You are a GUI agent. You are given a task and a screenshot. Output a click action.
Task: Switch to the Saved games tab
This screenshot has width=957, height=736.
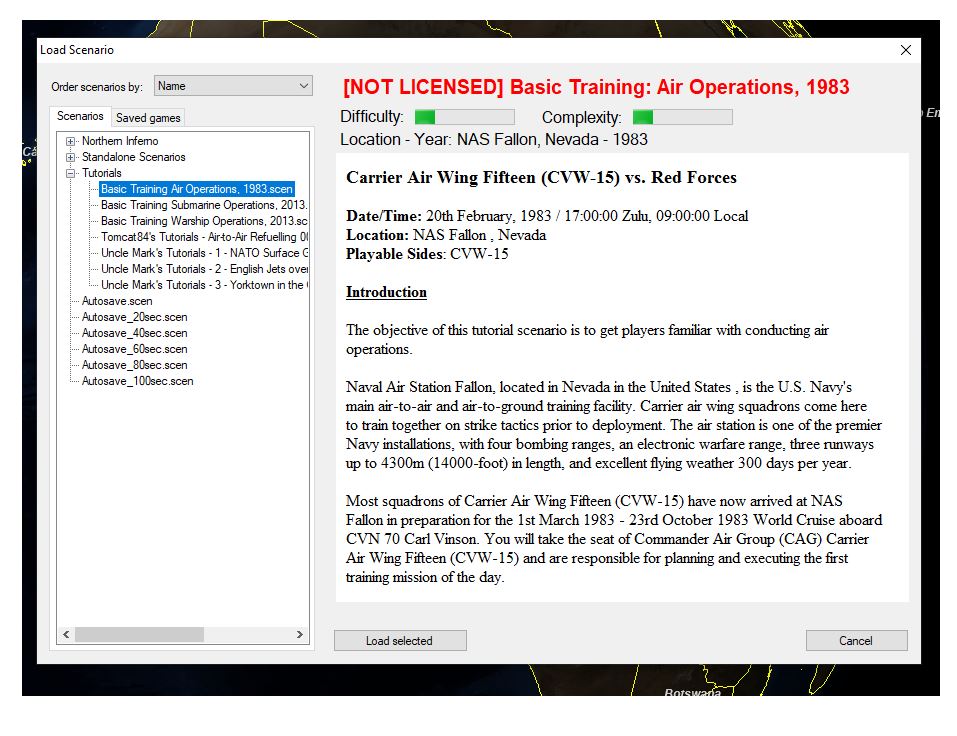point(148,118)
